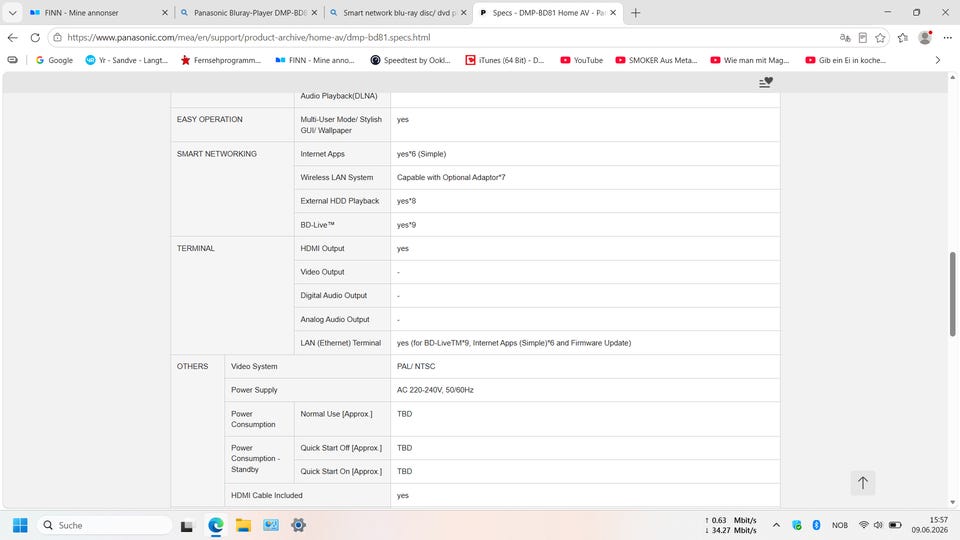Go back to the previous page
Image resolution: width=960 pixels, height=540 pixels.
[x=13, y=37]
